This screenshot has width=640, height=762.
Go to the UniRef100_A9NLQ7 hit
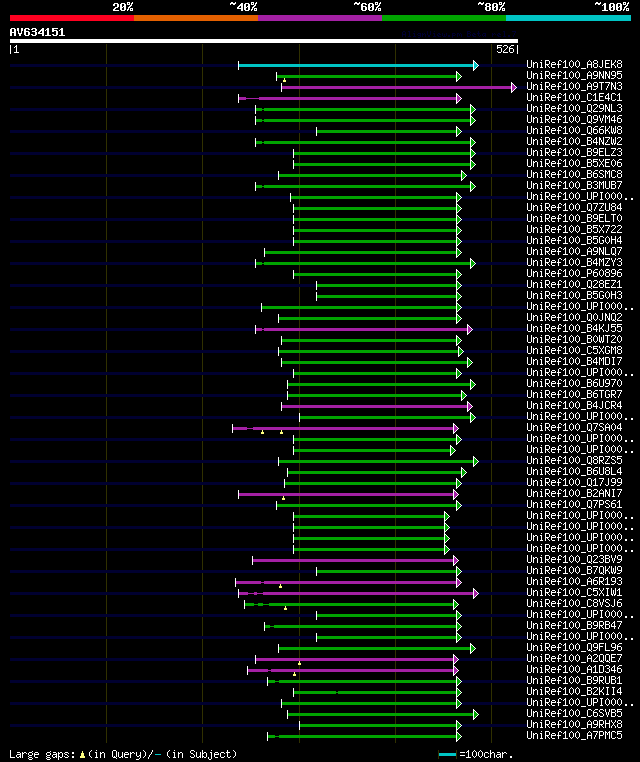[x=574, y=252]
